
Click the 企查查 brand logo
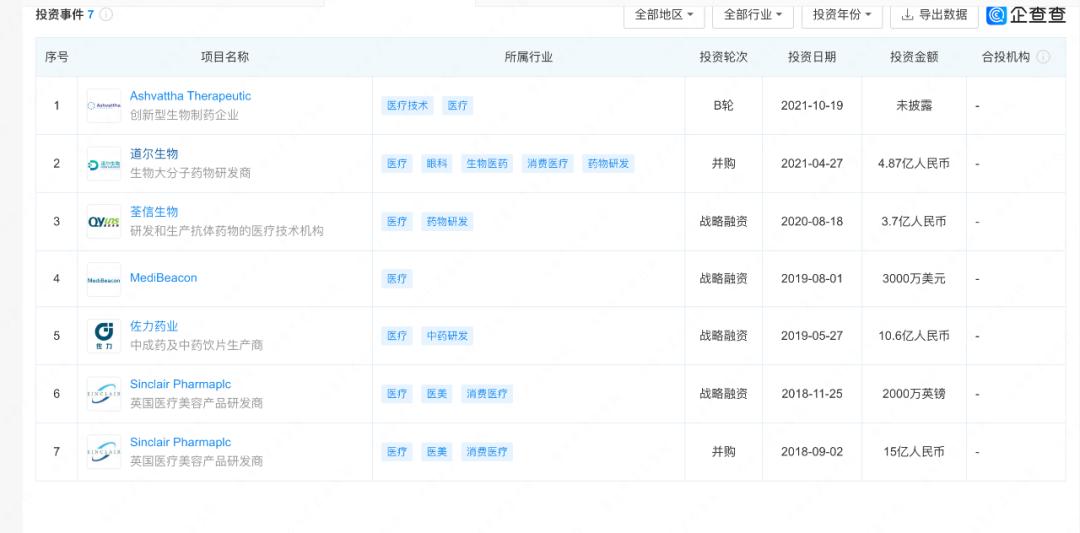1026,15
